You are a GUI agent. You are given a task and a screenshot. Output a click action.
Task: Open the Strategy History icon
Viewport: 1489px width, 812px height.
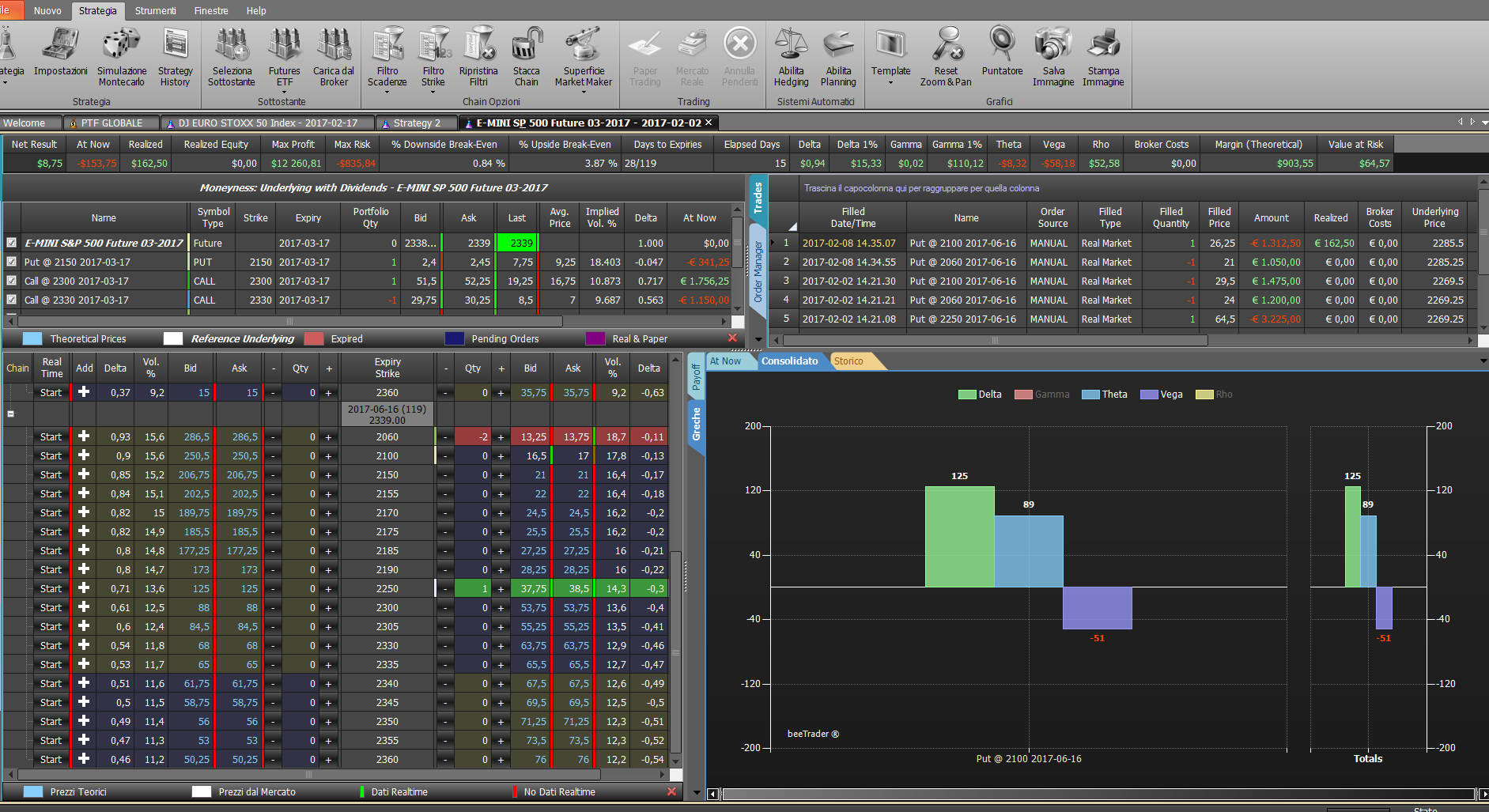pyautogui.click(x=175, y=57)
